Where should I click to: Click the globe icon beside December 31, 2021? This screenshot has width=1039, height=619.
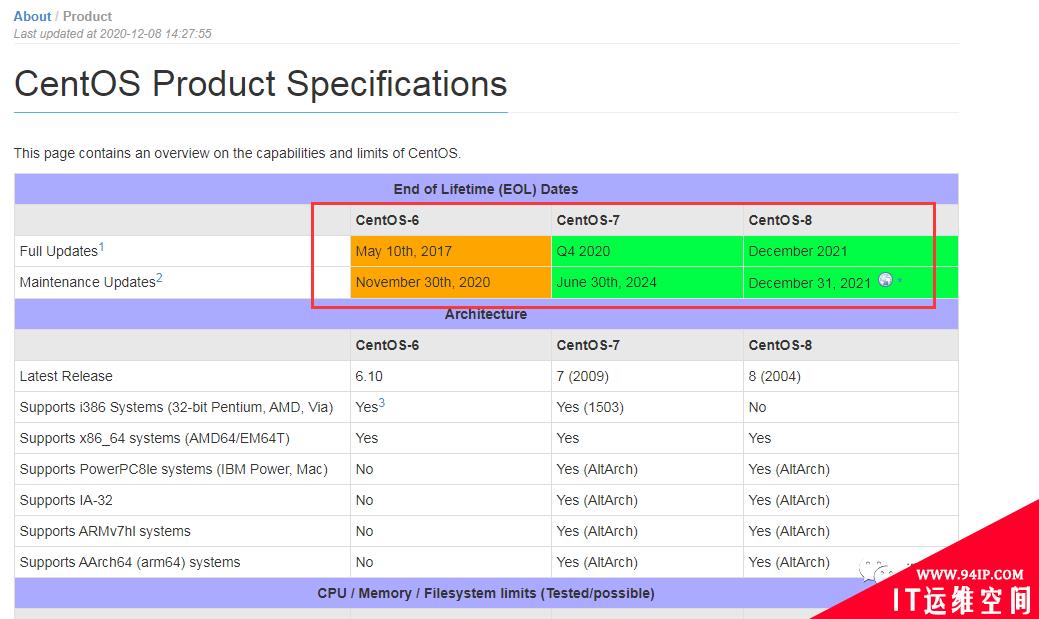point(885,280)
